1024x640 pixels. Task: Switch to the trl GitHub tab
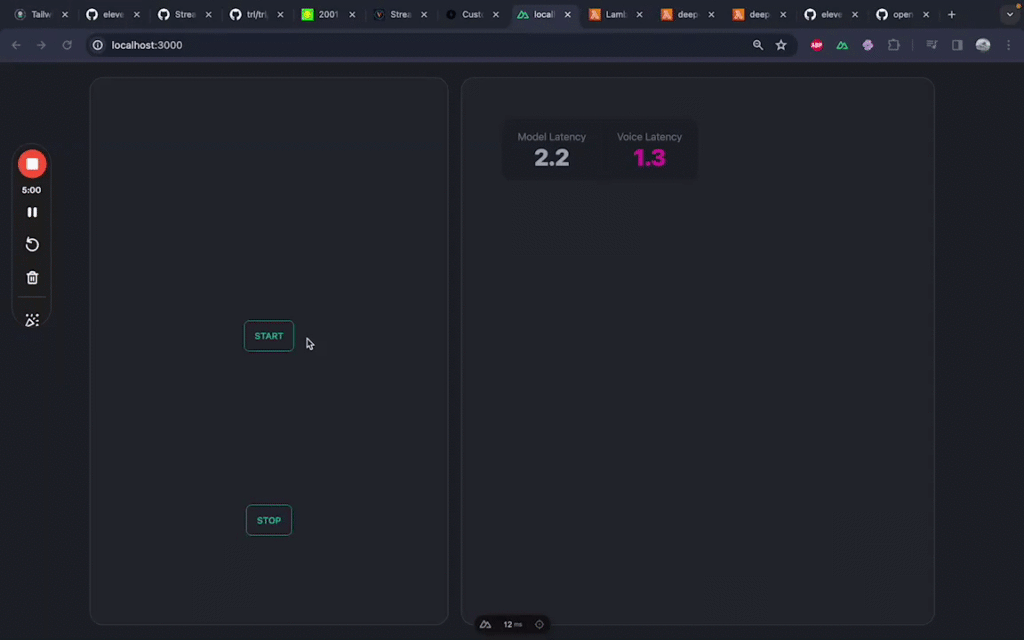pyautogui.click(x=255, y=15)
